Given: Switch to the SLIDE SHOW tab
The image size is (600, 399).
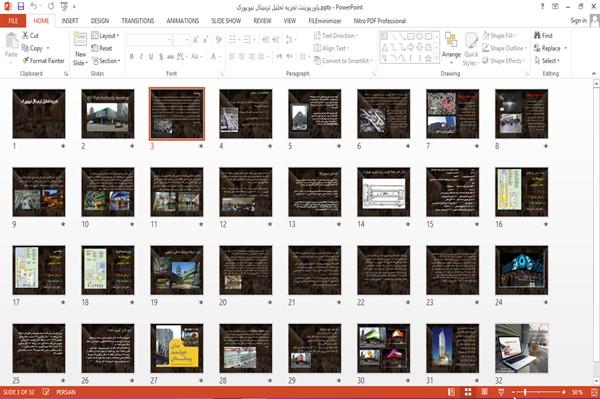Looking at the screenshot, I should click(226, 21).
